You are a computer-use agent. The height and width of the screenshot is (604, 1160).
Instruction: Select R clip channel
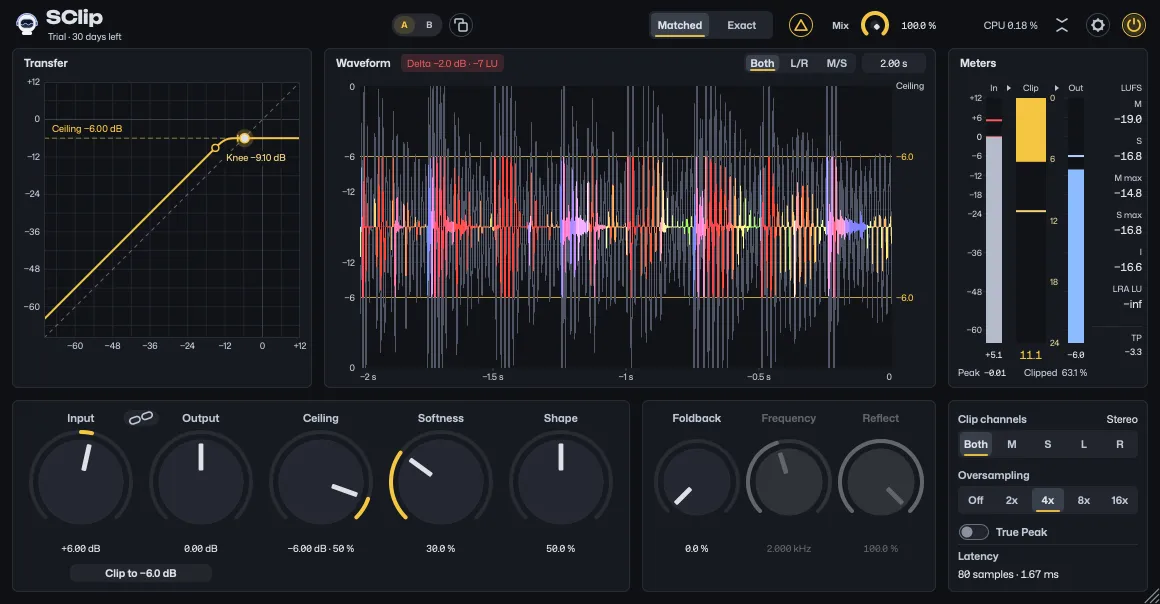click(x=1119, y=444)
